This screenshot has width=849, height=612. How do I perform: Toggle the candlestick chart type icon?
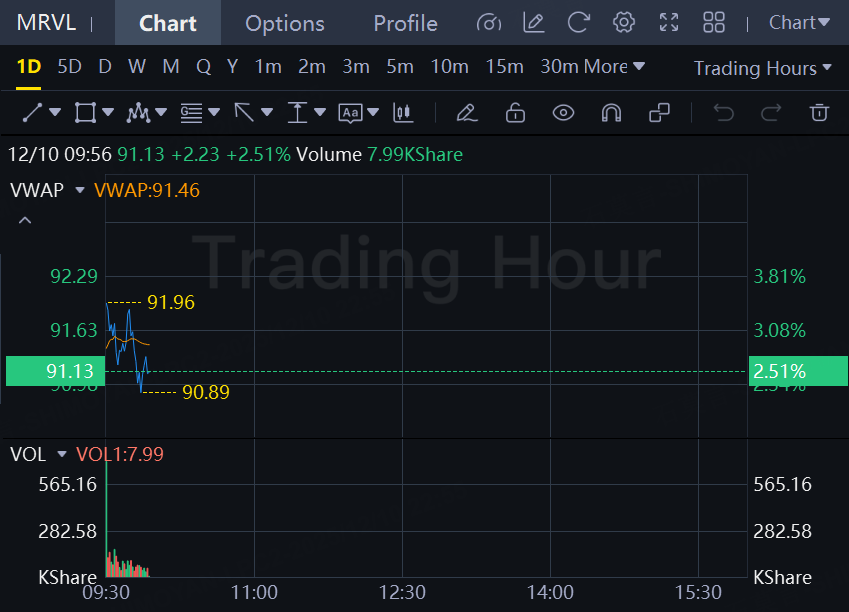404,113
